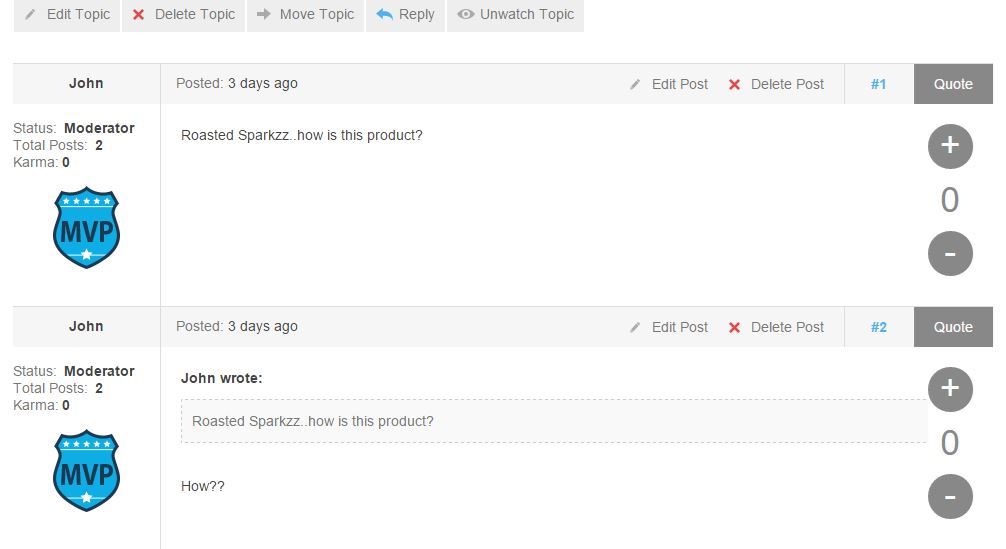Click the Move Topic arrow button

click(306, 15)
